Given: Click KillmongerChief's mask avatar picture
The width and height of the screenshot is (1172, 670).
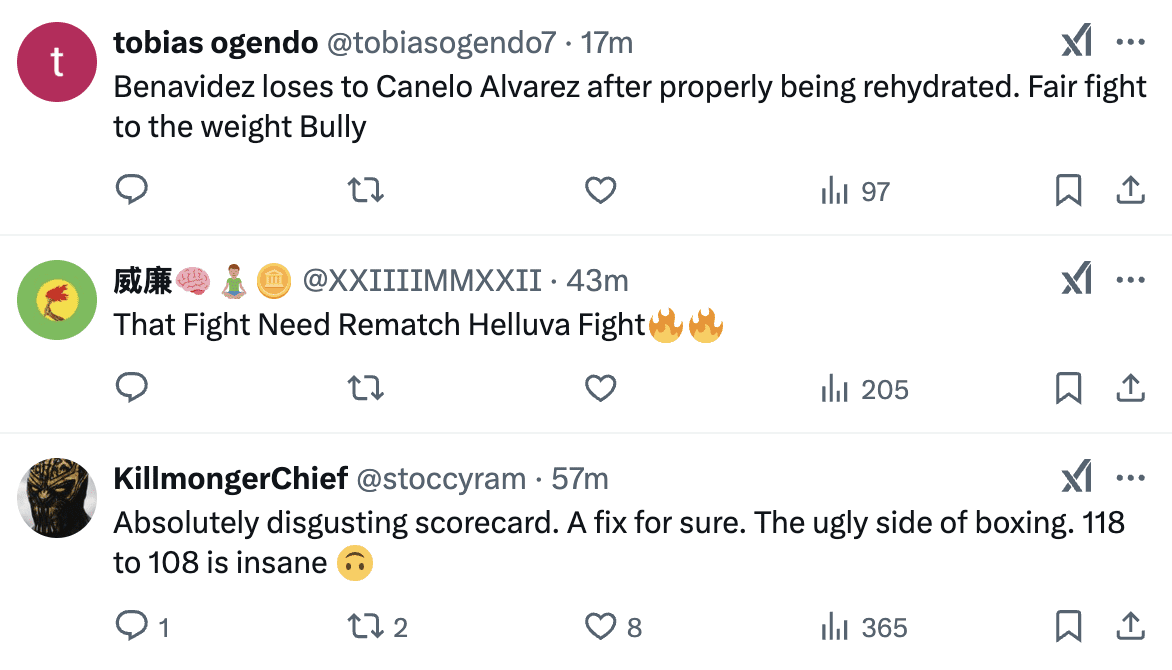Looking at the screenshot, I should click(57, 497).
